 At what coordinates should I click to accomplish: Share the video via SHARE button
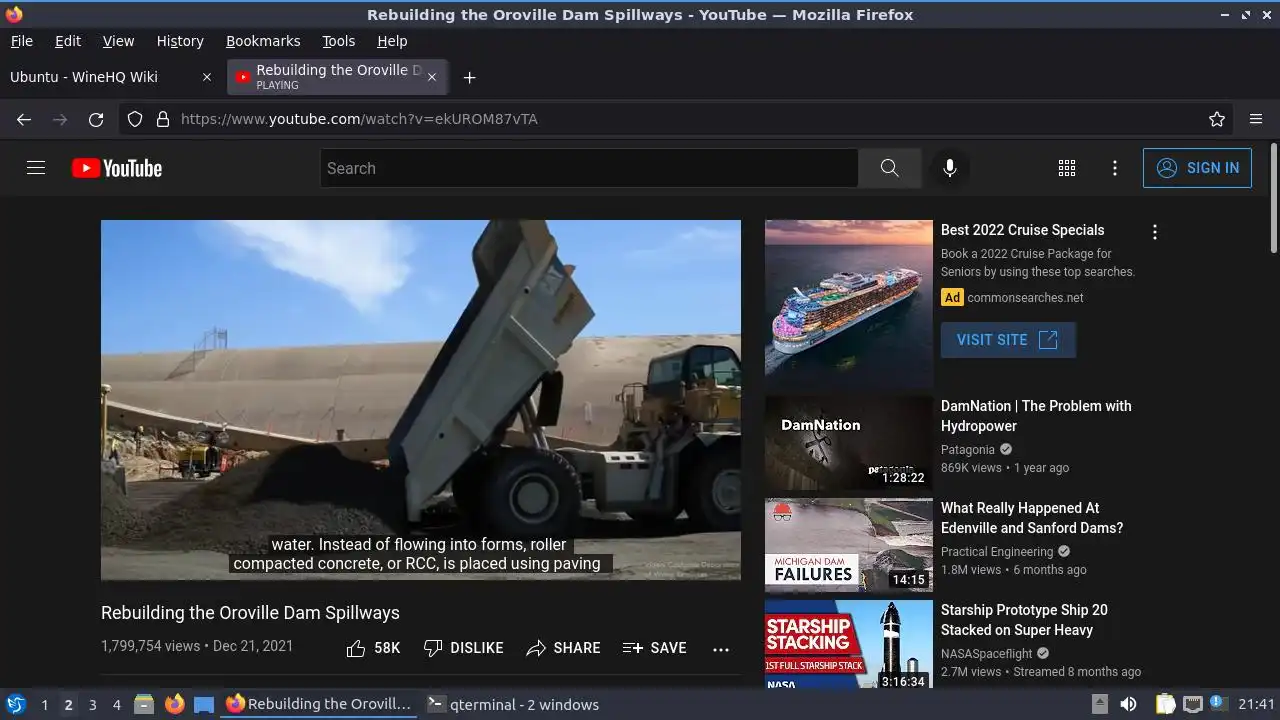[563, 648]
